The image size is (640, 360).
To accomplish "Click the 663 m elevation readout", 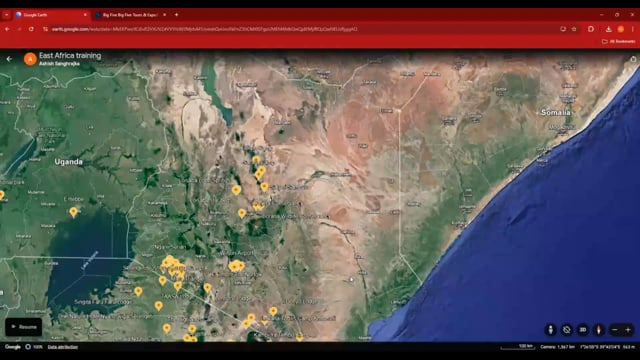I will click(x=629, y=347).
